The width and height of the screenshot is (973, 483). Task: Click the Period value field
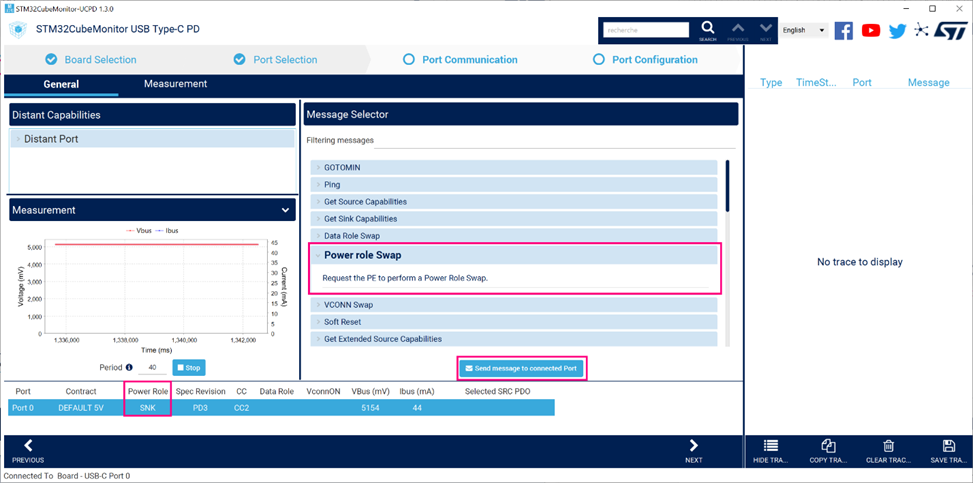click(152, 368)
